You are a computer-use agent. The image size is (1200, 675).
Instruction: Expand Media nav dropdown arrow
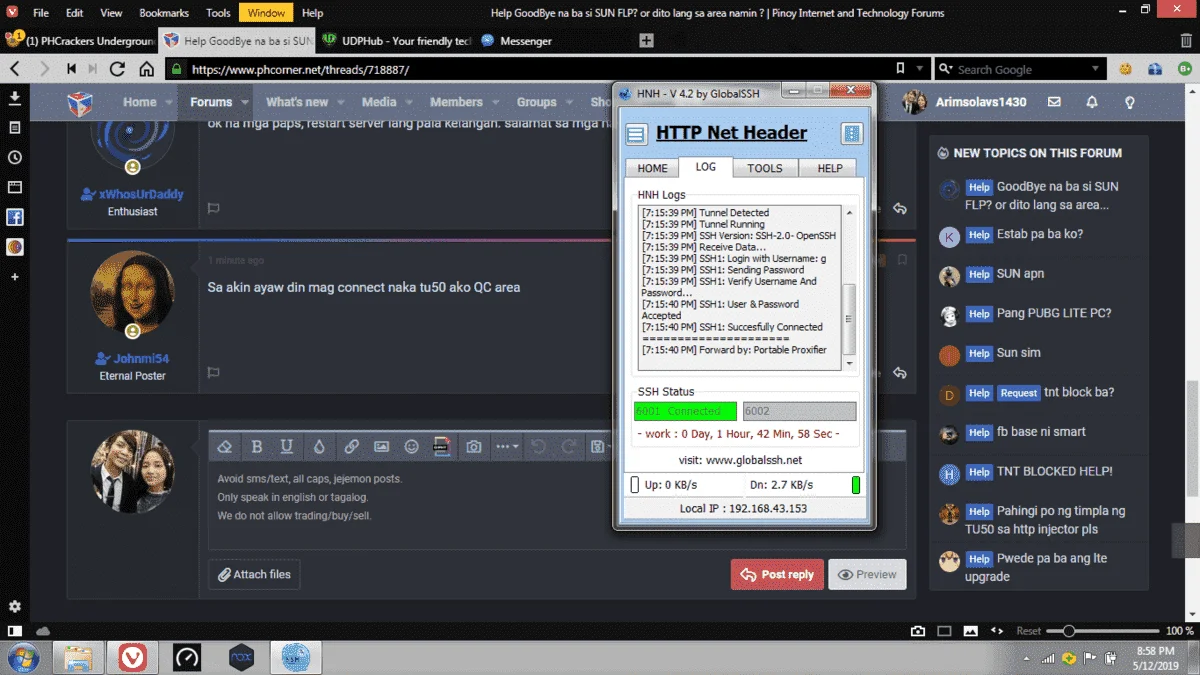pos(408,102)
